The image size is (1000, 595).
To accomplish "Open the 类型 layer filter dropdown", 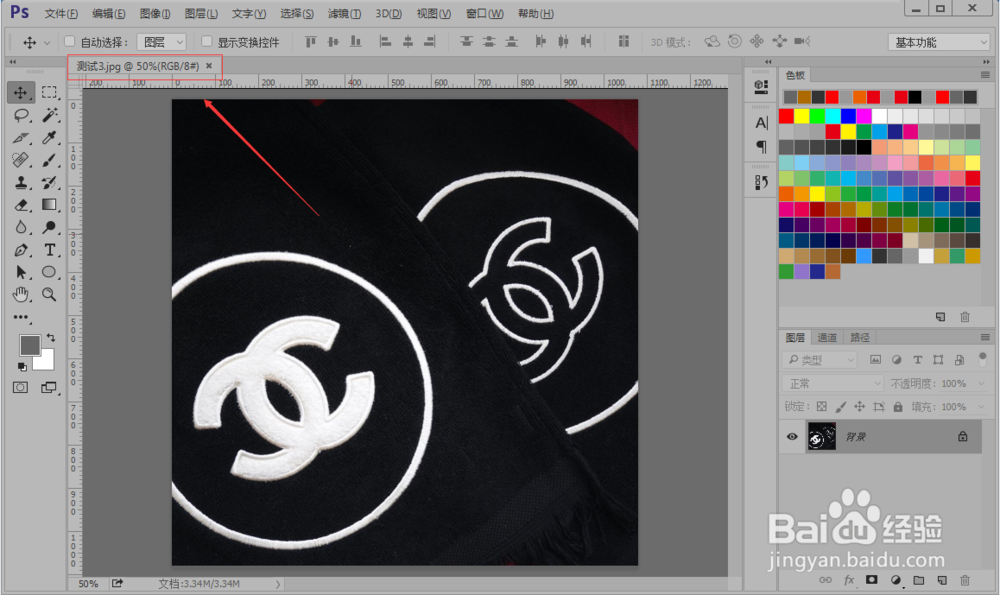I will pos(820,360).
